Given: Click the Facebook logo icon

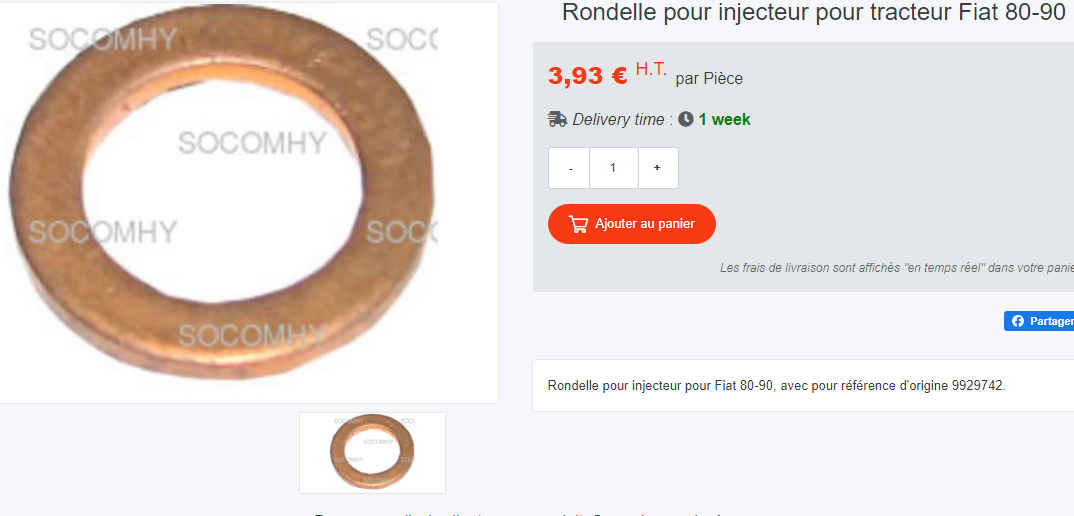Looking at the screenshot, I should (x=1018, y=321).
